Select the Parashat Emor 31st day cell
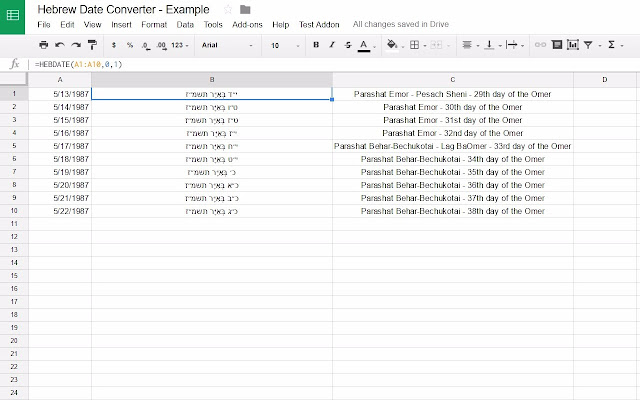This screenshot has width=640, height=400. [x=453, y=120]
